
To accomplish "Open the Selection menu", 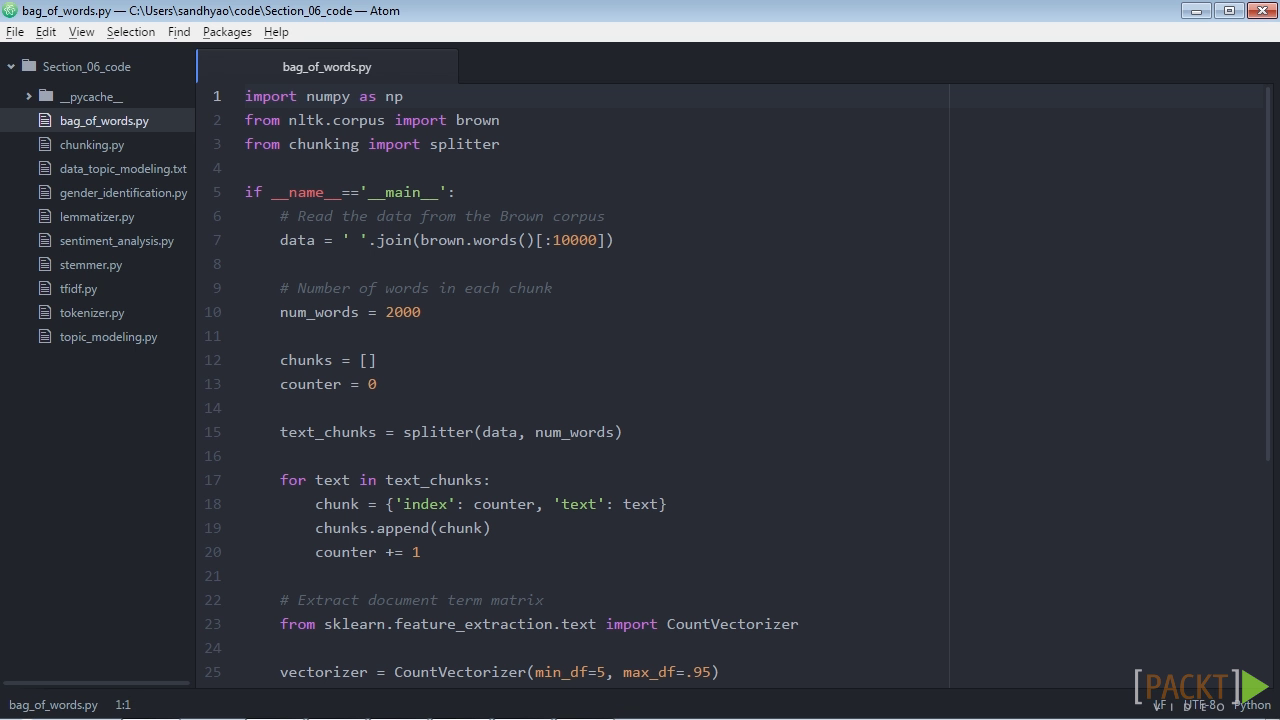I will pos(131,31).
